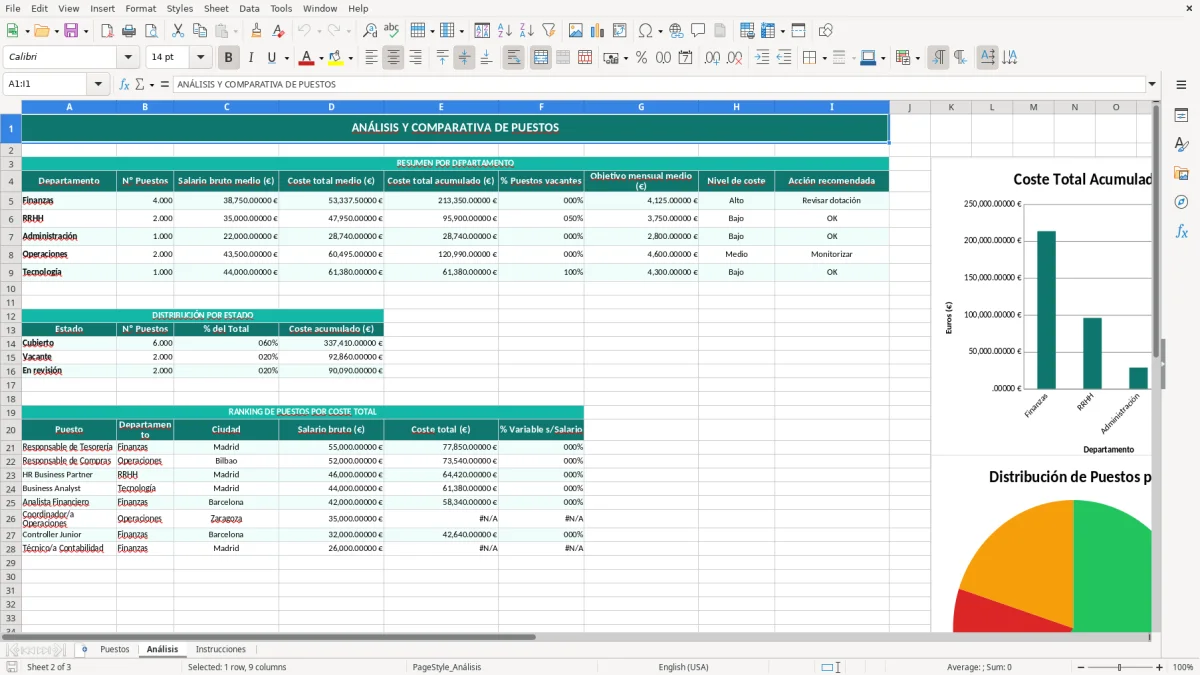Viewport: 1200px width, 675px height.
Task: Open the Data menu
Action: [249, 8]
